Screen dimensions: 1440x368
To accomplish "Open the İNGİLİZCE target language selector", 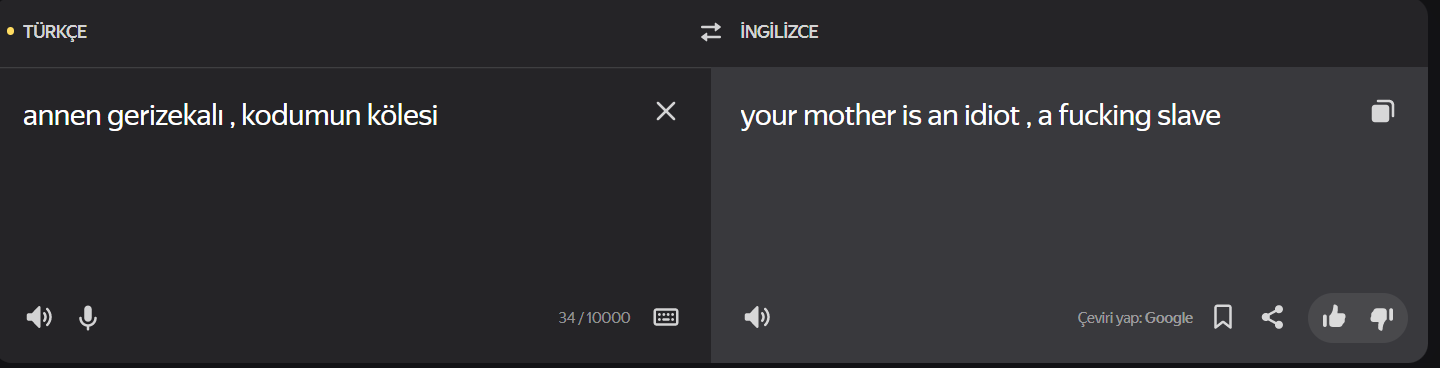I will tap(779, 32).
